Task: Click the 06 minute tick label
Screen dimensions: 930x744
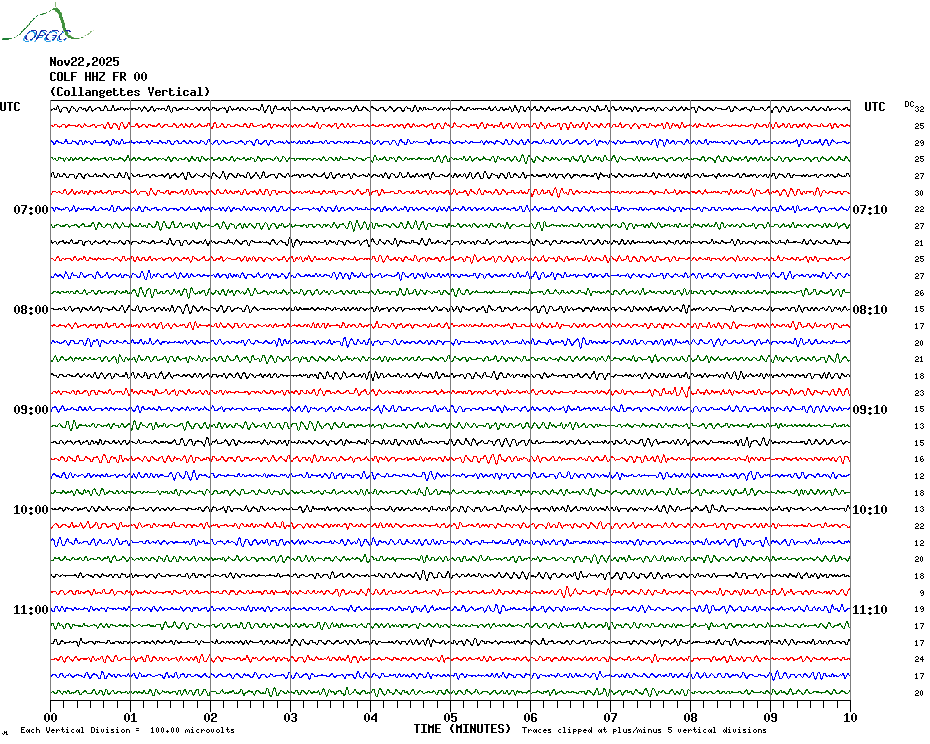Action: coord(530,717)
